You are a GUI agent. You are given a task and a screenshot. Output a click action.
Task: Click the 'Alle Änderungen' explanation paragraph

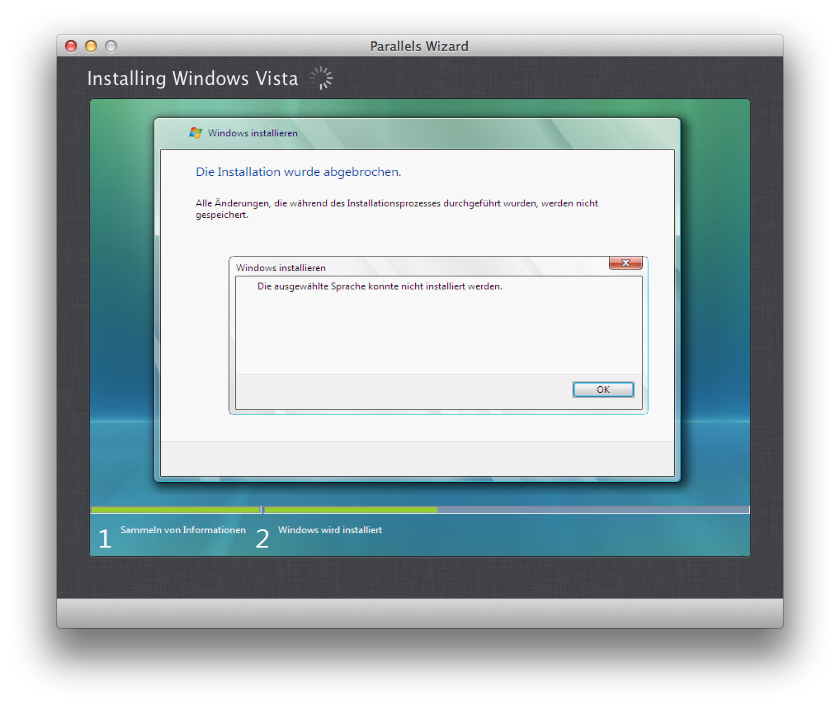point(396,209)
